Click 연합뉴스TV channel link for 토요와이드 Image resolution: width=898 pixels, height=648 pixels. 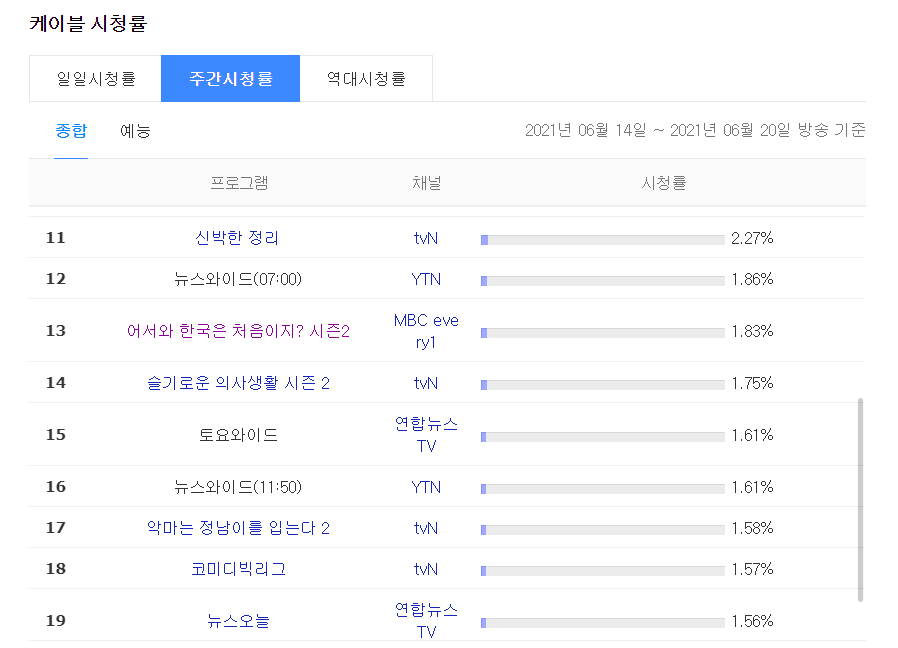(x=426, y=435)
